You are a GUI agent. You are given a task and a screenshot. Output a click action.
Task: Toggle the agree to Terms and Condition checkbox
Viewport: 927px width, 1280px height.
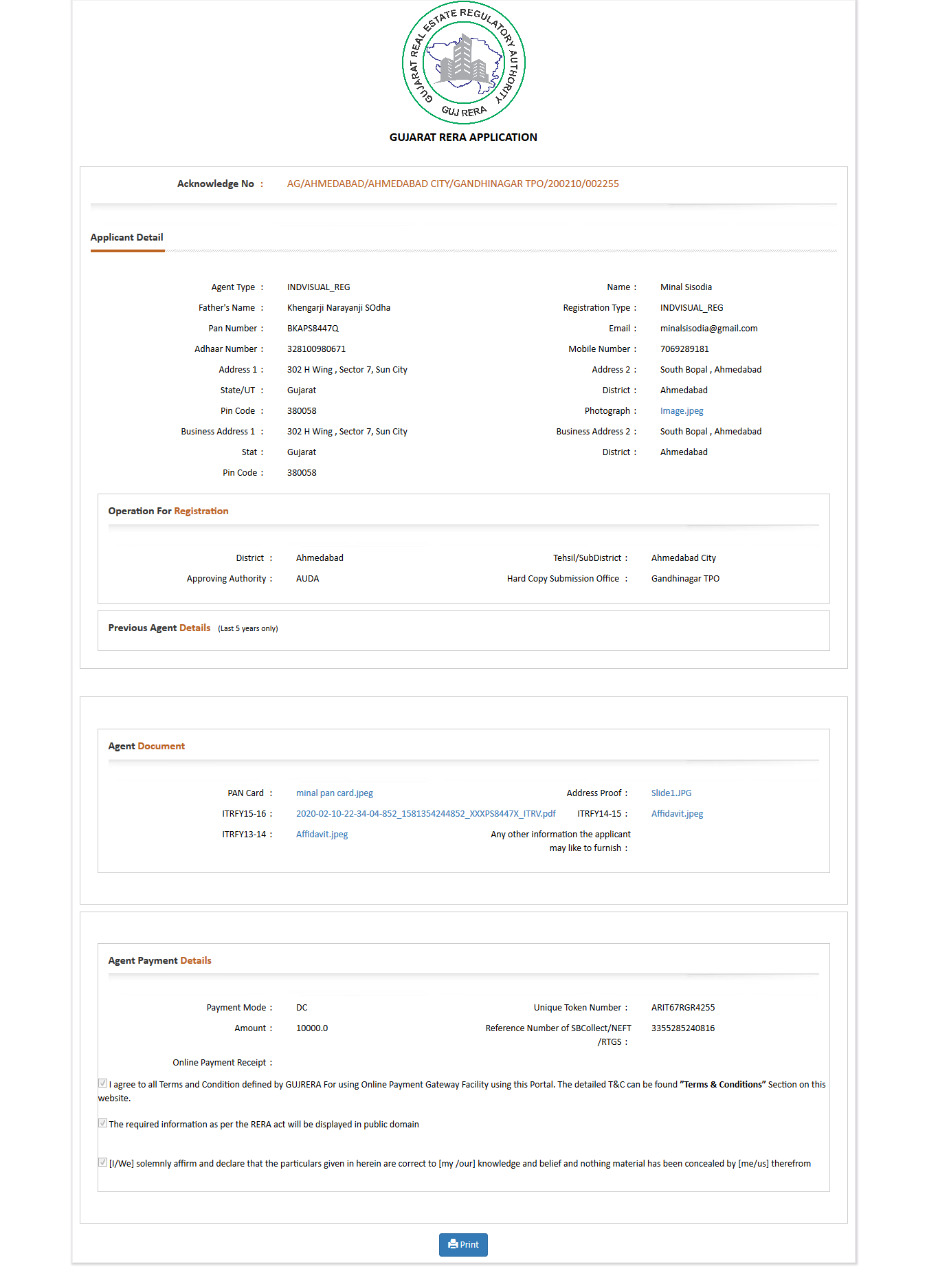coord(103,1084)
